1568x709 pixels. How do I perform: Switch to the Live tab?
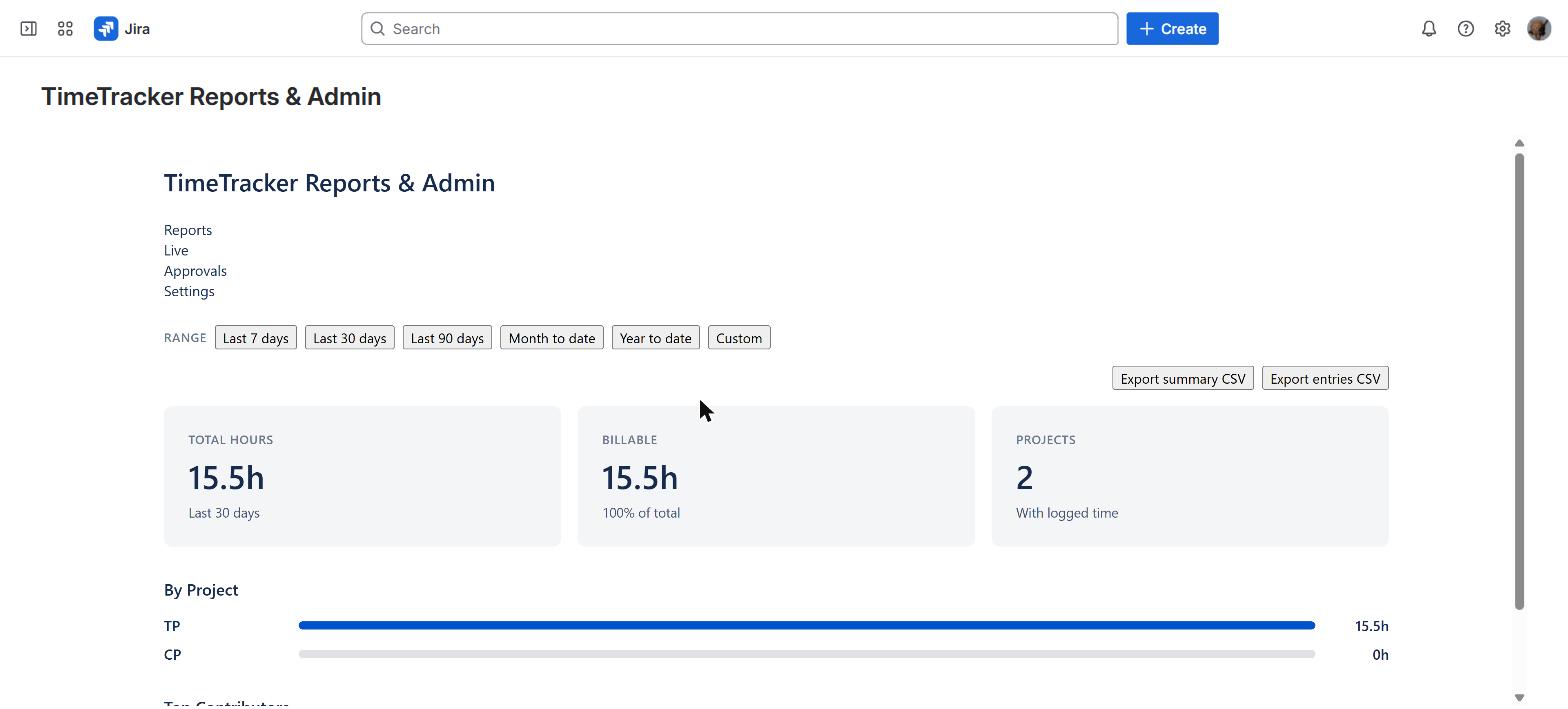(176, 250)
